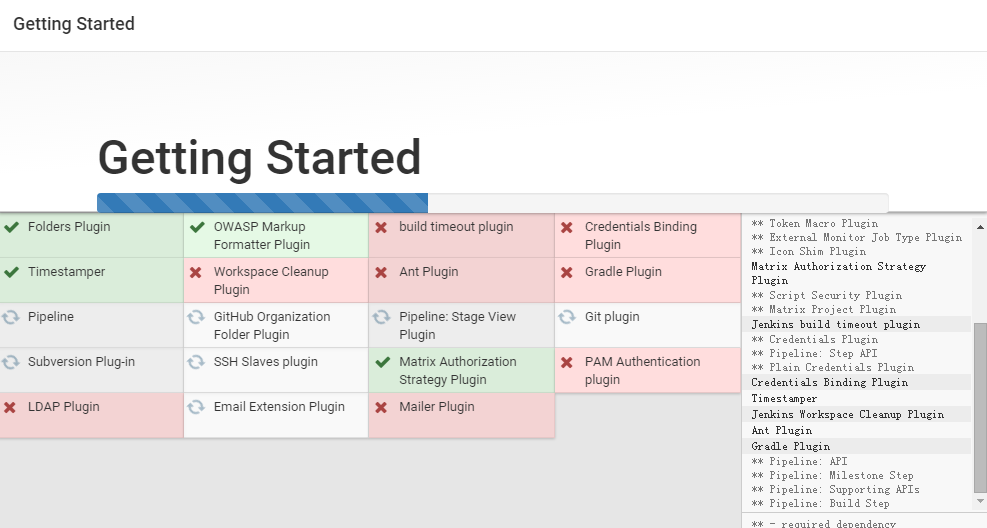The height and width of the screenshot is (528, 987).
Task: Click the red X beside Gradle Plugin
Action: pos(567,272)
